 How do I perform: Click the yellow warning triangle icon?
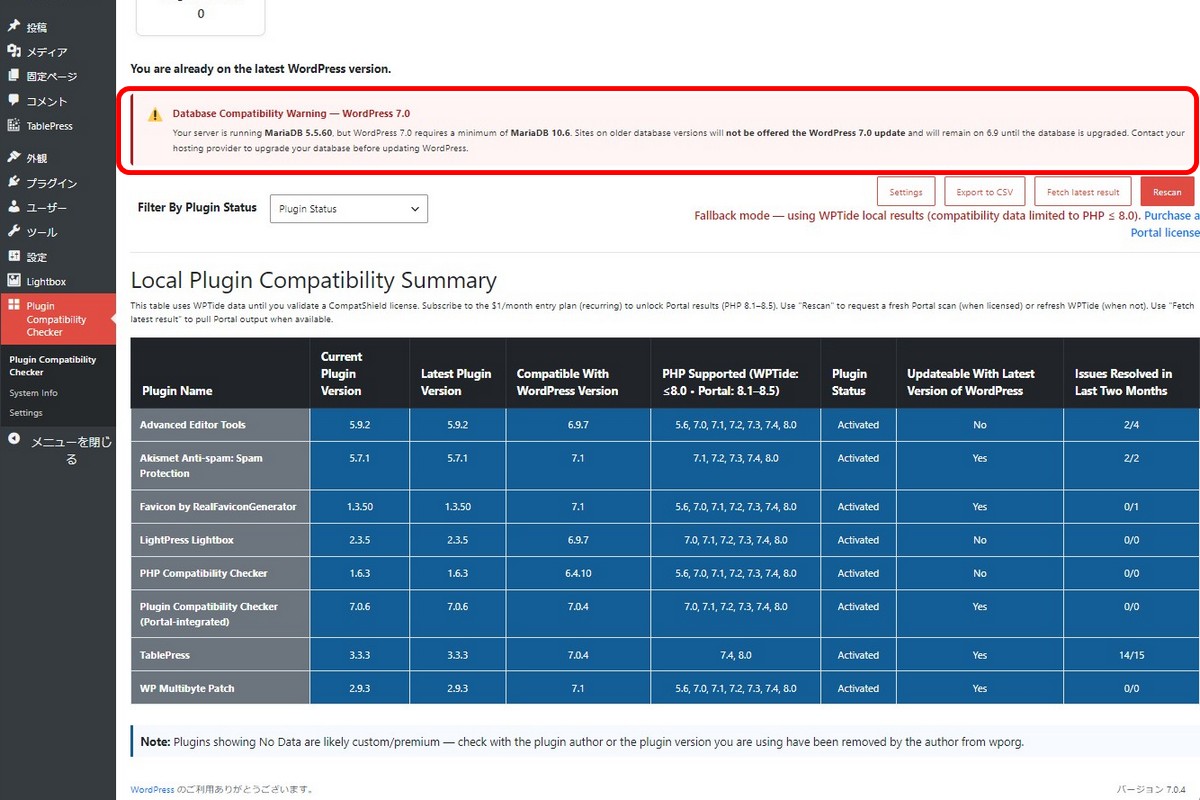point(155,115)
